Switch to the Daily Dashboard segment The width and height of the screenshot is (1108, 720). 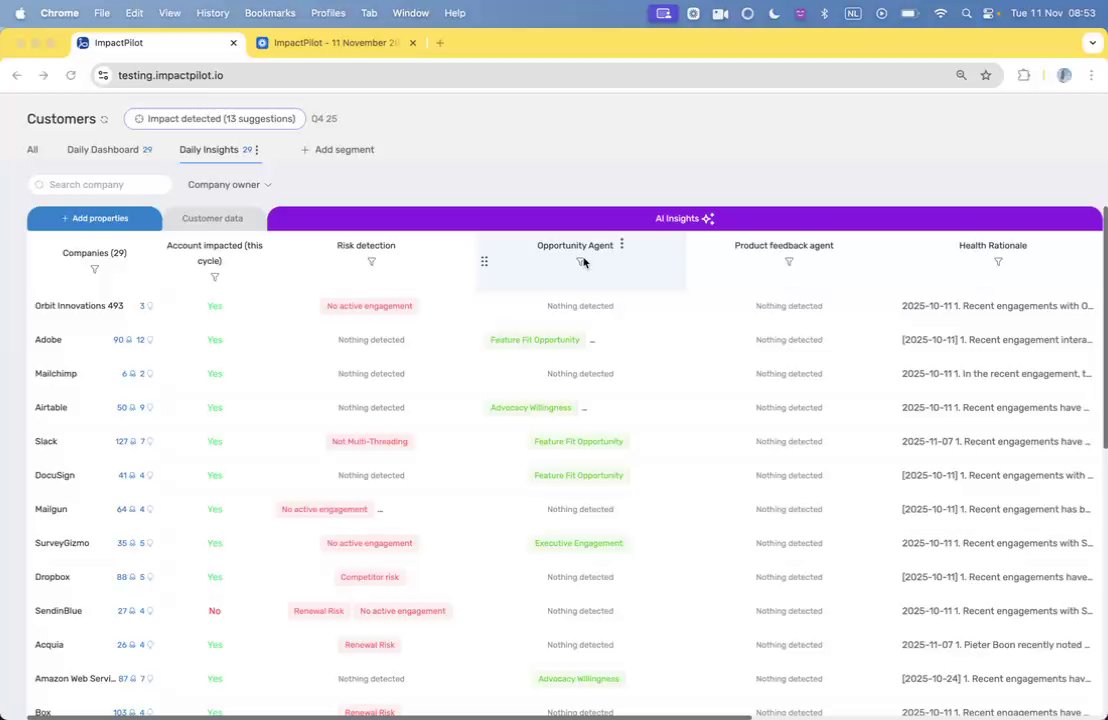coord(110,150)
